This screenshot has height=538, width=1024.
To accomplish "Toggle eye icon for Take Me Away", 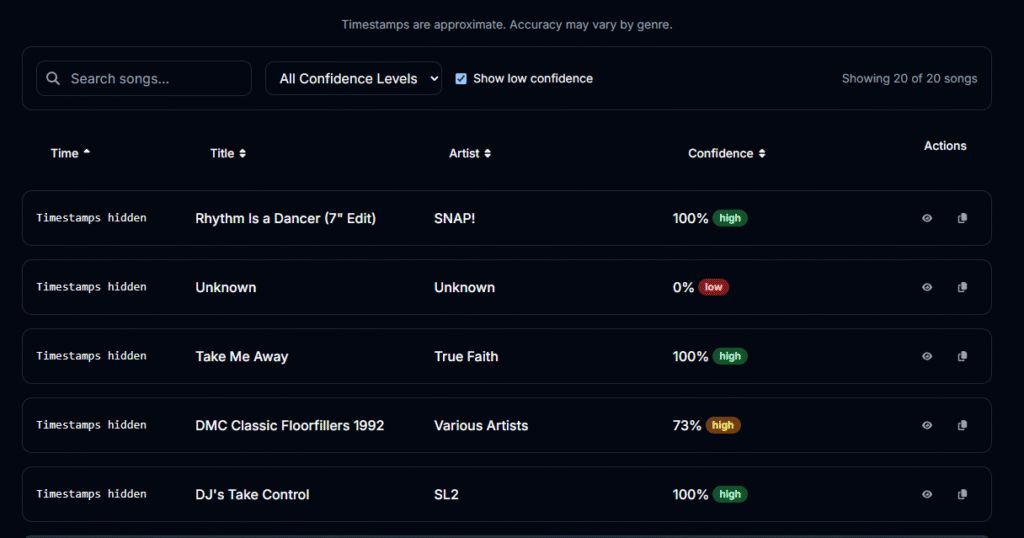I will pos(927,356).
